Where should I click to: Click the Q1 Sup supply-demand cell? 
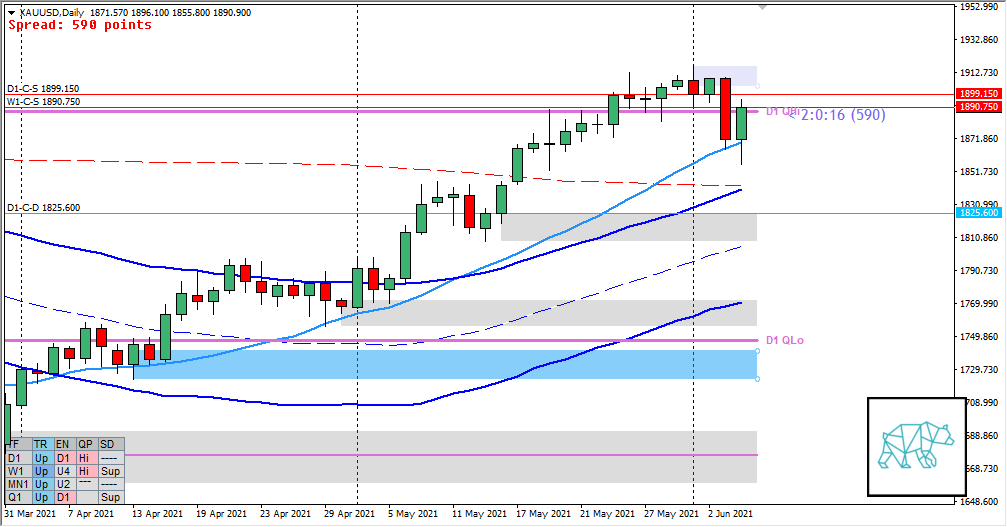[x=110, y=497]
